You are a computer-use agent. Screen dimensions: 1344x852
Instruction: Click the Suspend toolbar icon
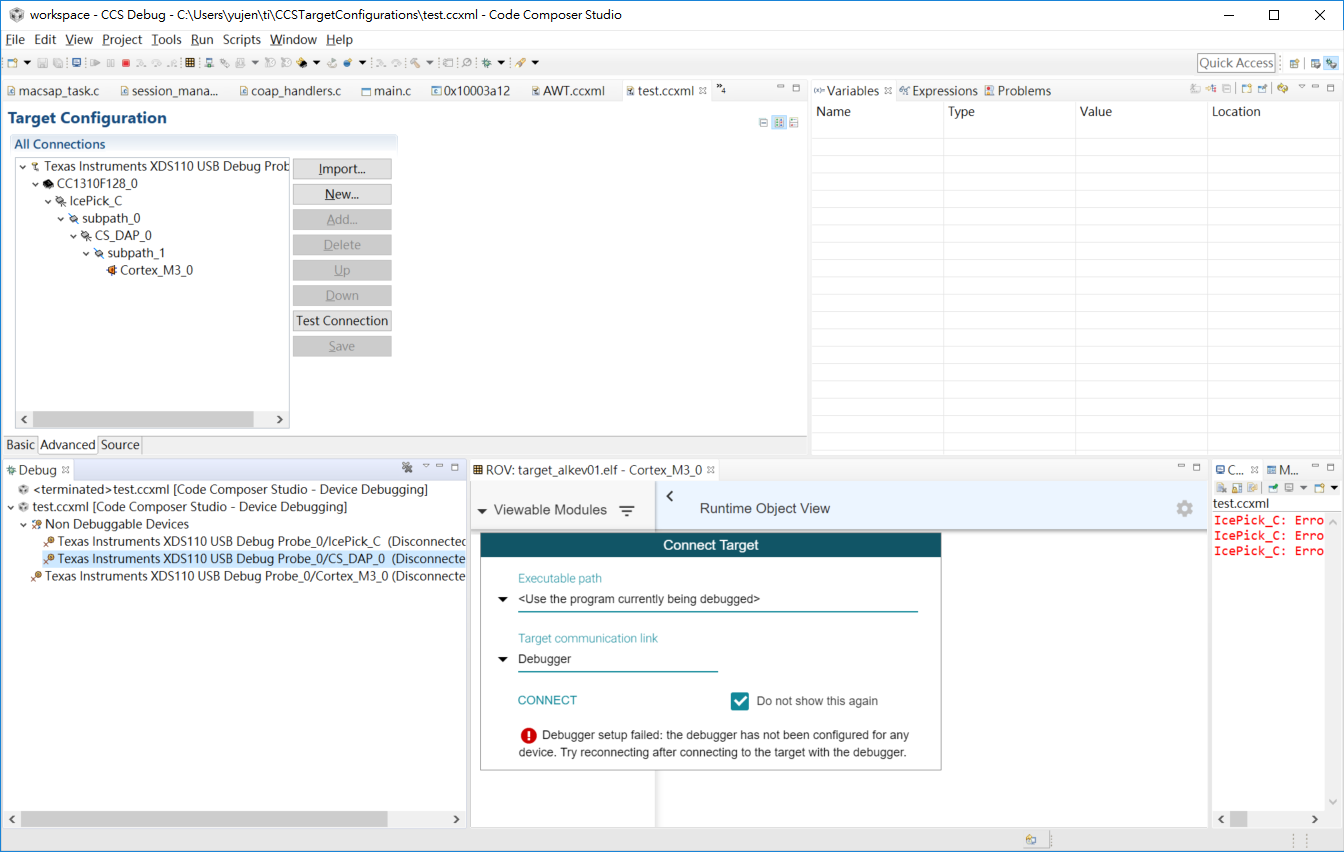pyautogui.click(x=110, y=63)
